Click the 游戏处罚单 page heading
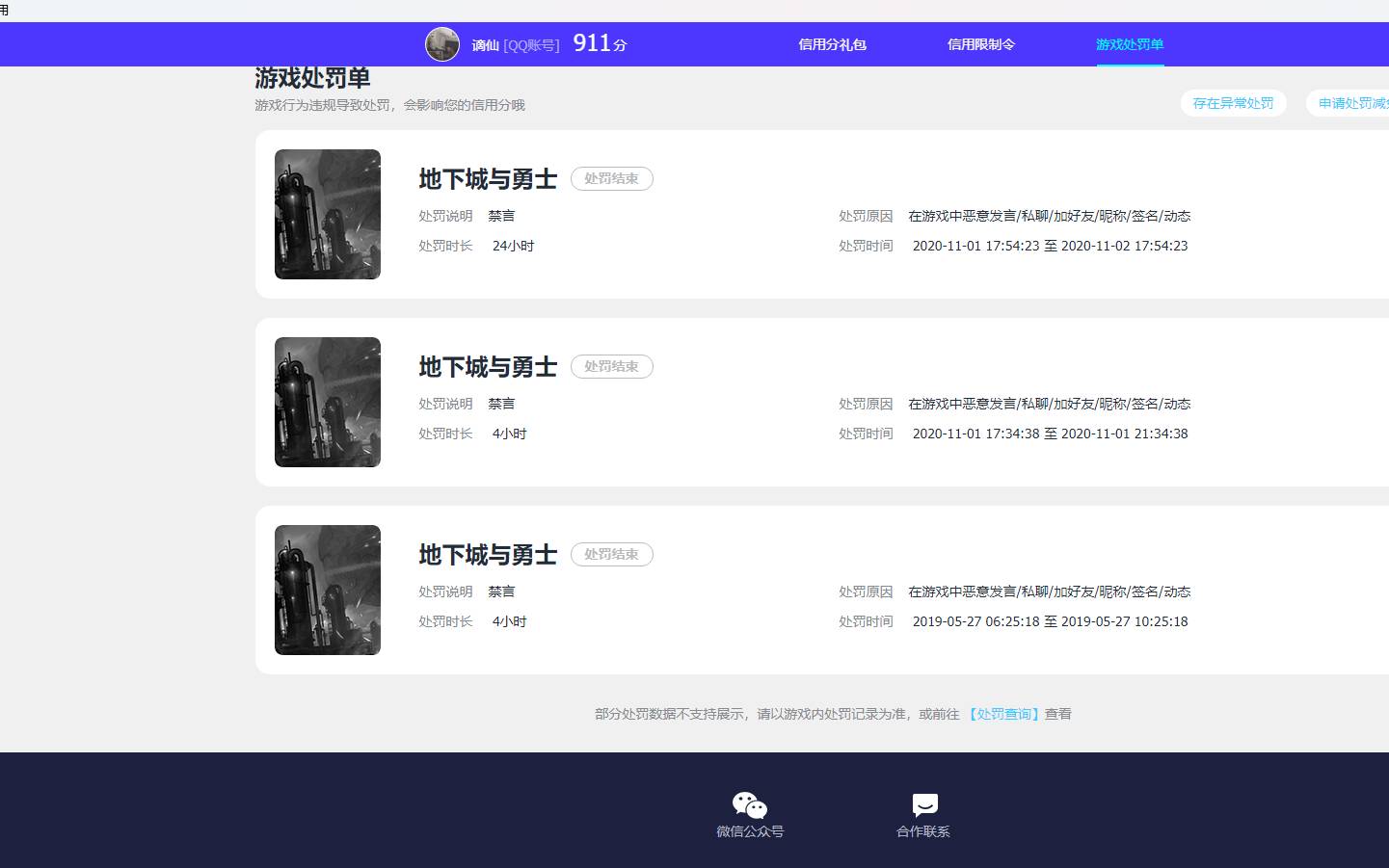Viewport: 1389px width, 868px height. 312,77
